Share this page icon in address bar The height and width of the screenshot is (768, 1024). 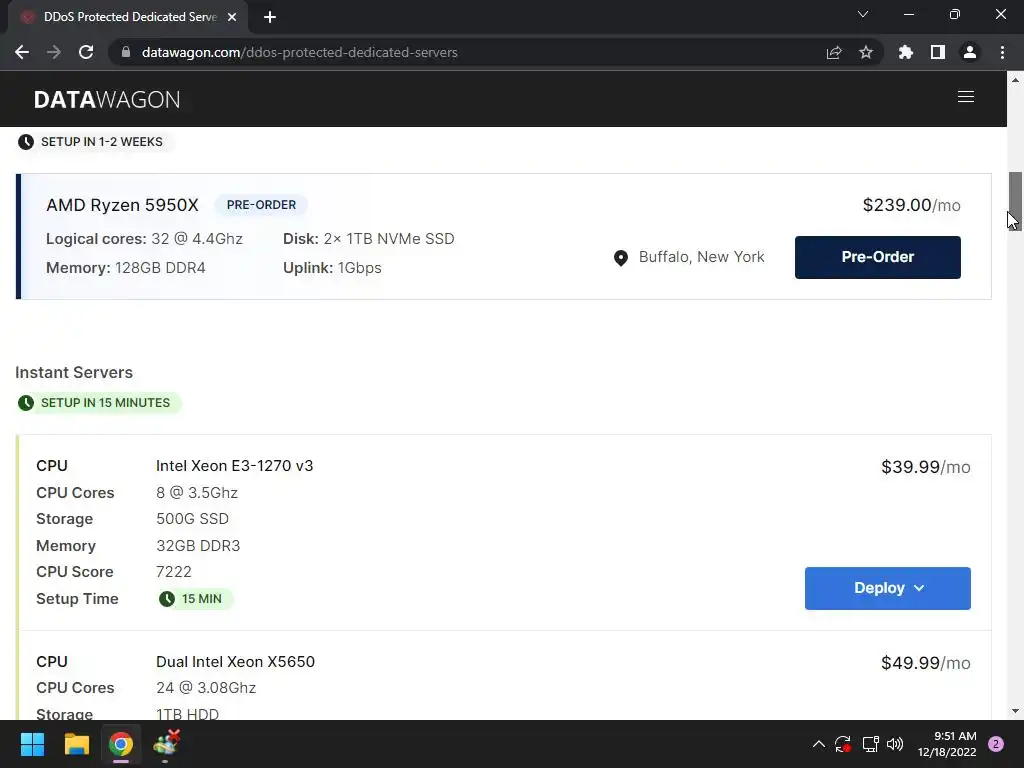pyautogui.click(x=834, y=52)
